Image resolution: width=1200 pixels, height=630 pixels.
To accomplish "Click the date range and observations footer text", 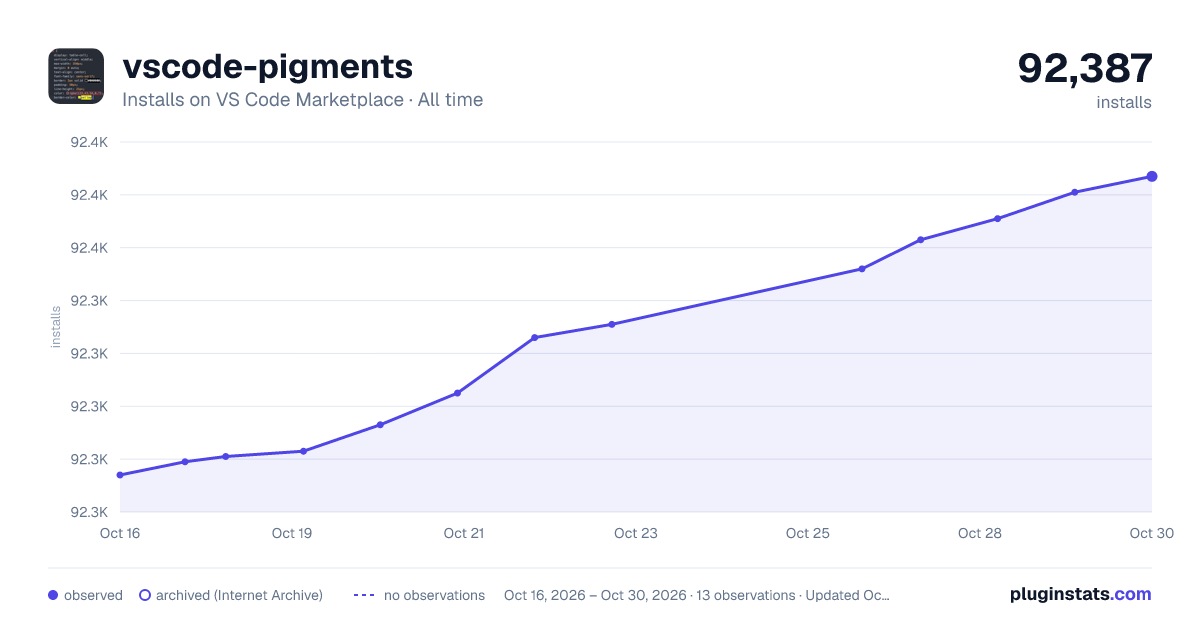I will [x=697, y=595].
